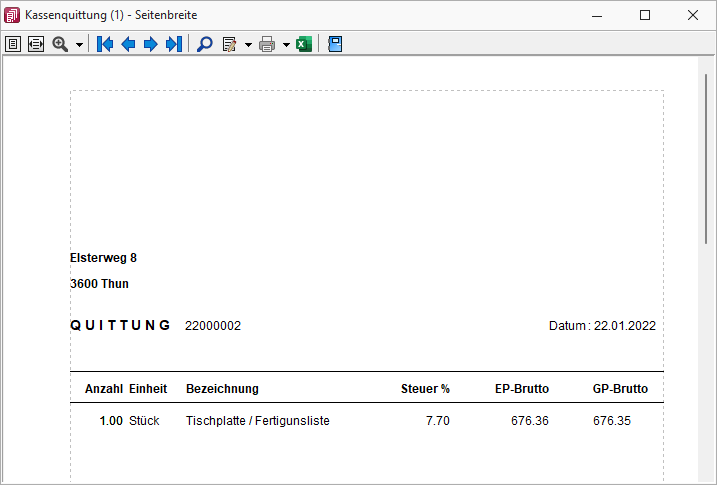717x485 pixels.
Task: Click the Bezeichnung column header
Action: [x=222, y=389]
